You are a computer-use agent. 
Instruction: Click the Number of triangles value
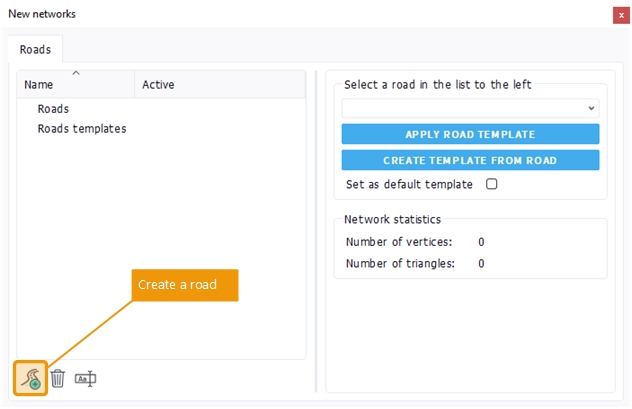pyautogui.click(x=481, y=264)
